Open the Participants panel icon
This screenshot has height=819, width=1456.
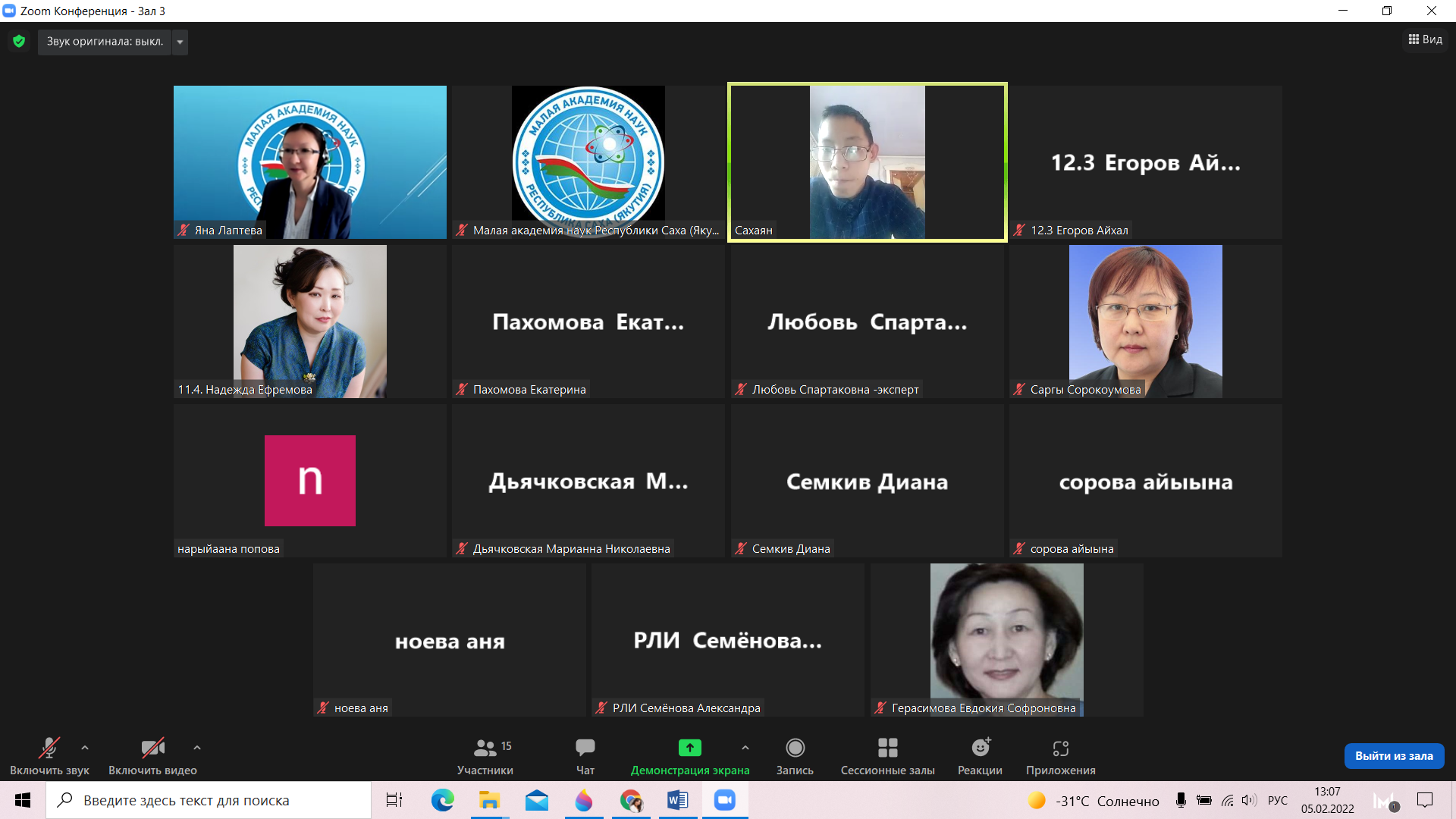pyautogui.click(x=485, y=748)
